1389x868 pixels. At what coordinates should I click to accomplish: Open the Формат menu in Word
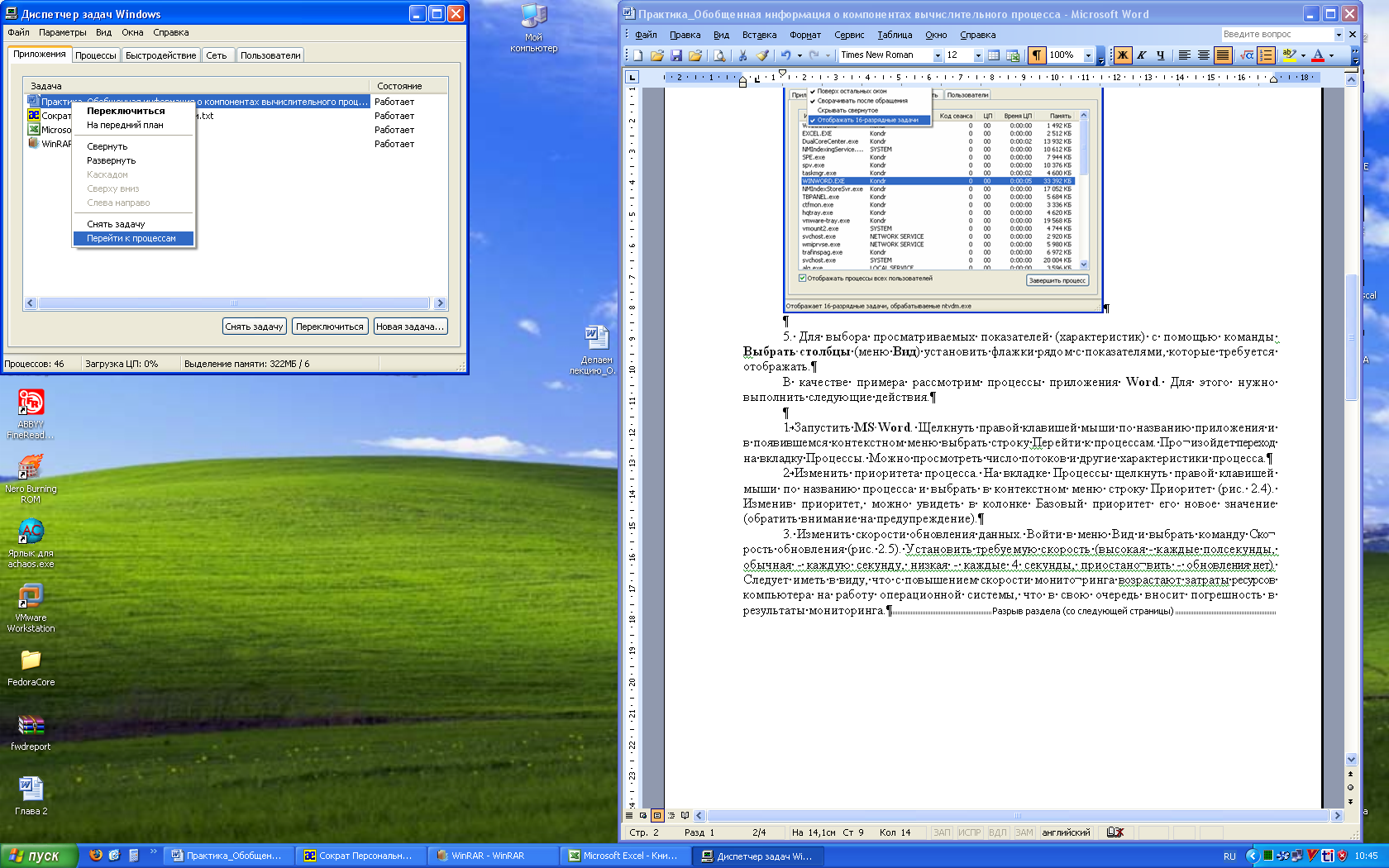point(804,35)
